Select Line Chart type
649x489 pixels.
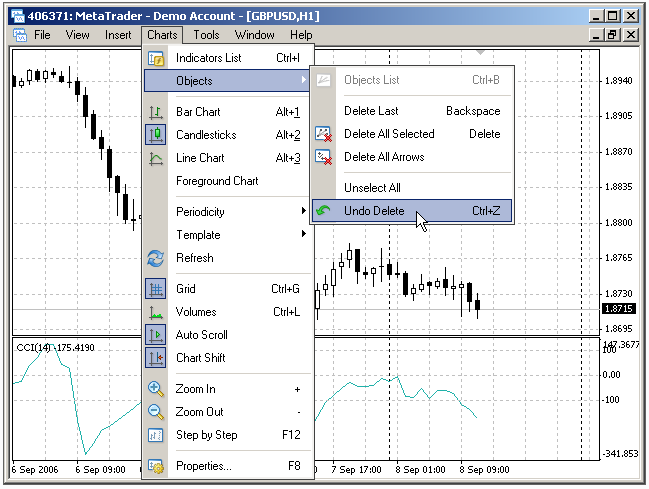[228, 158]
